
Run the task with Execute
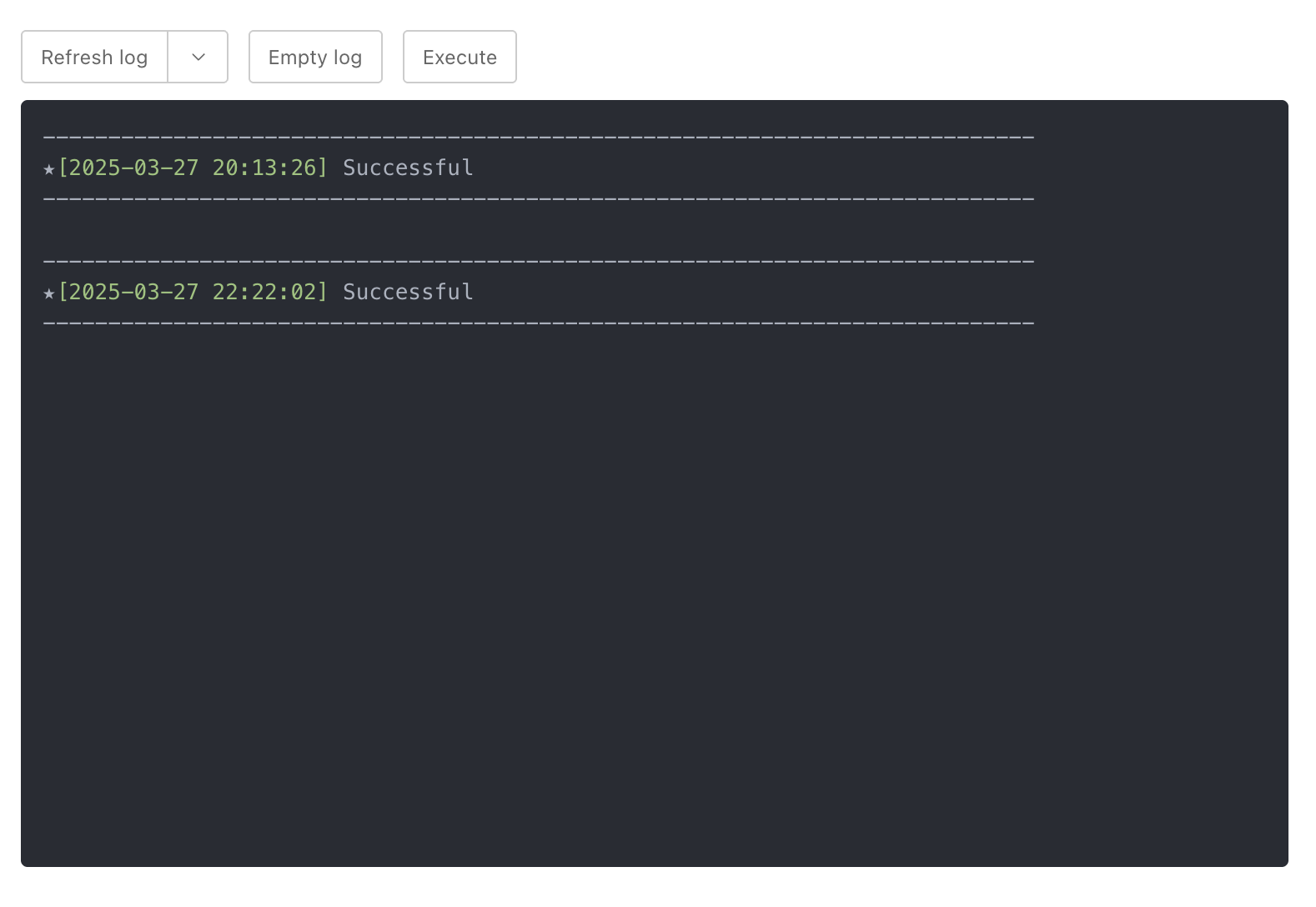click(460, 58)
